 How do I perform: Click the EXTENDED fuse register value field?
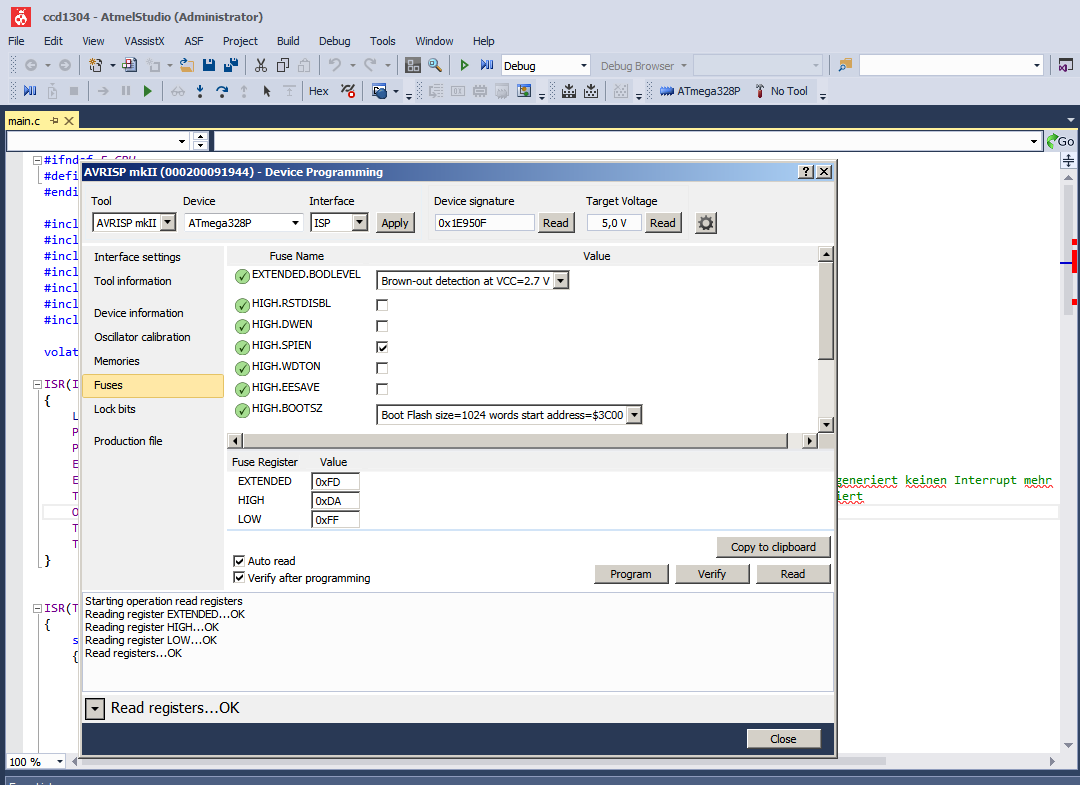[335, 481]
